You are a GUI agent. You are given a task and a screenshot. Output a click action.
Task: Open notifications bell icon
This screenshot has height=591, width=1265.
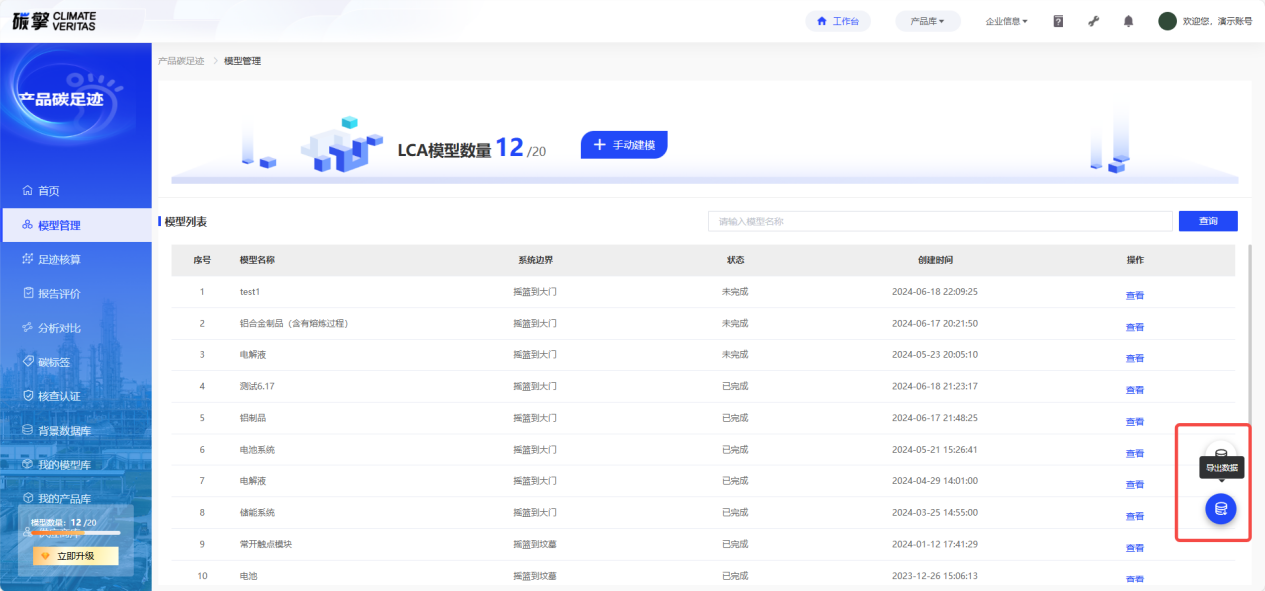[x=1128, y=21]
